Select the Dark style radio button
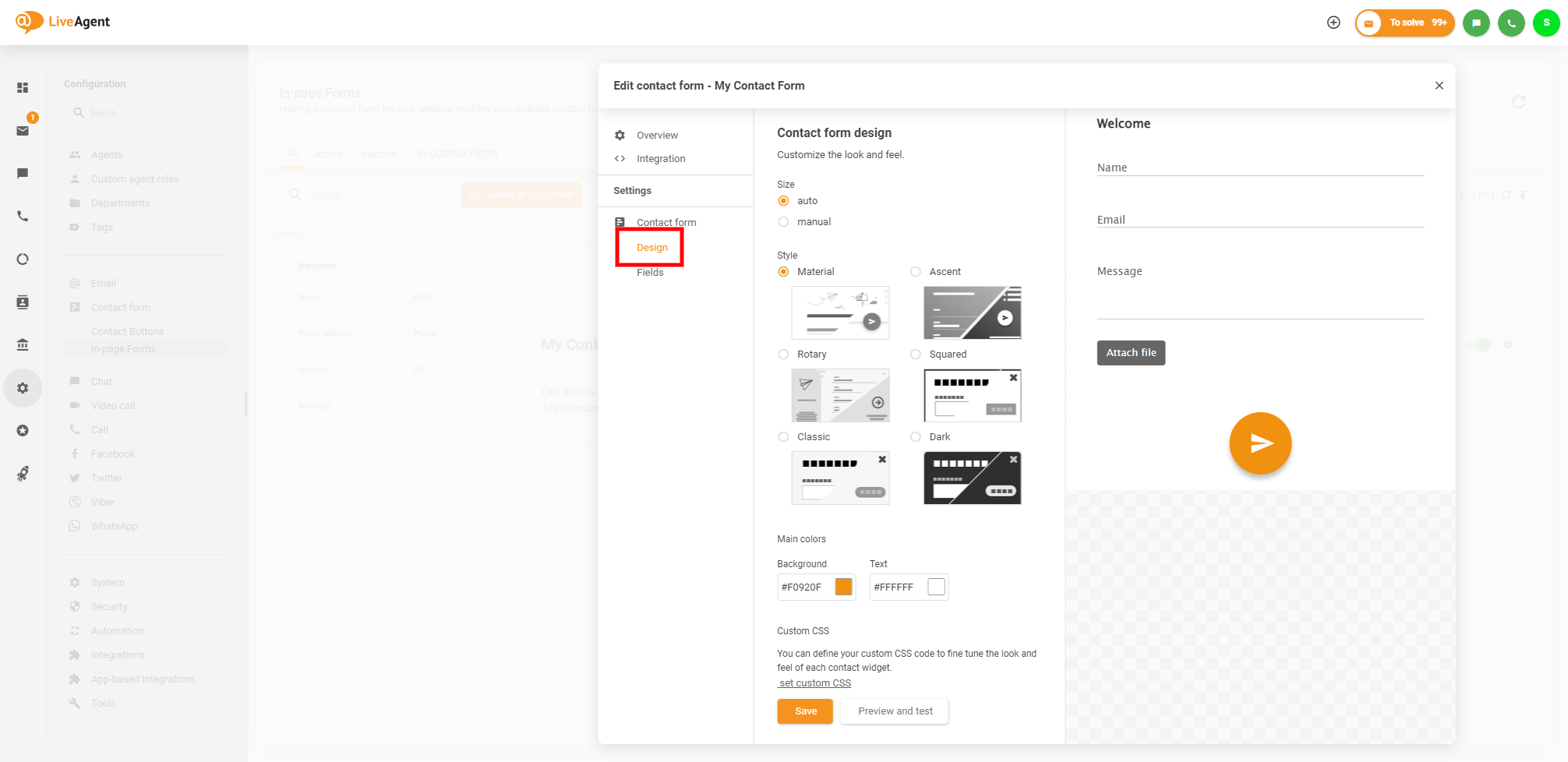The image size is (1568, 762). tap(915, 436)
